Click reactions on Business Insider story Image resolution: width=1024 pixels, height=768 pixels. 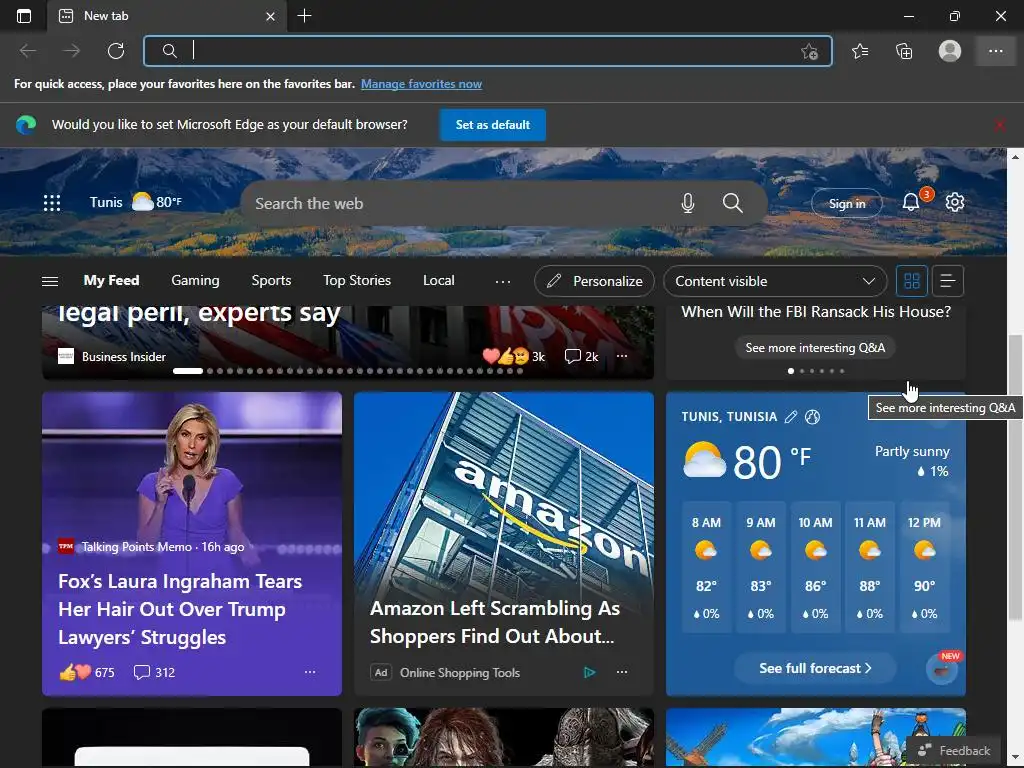click(514, 357)
